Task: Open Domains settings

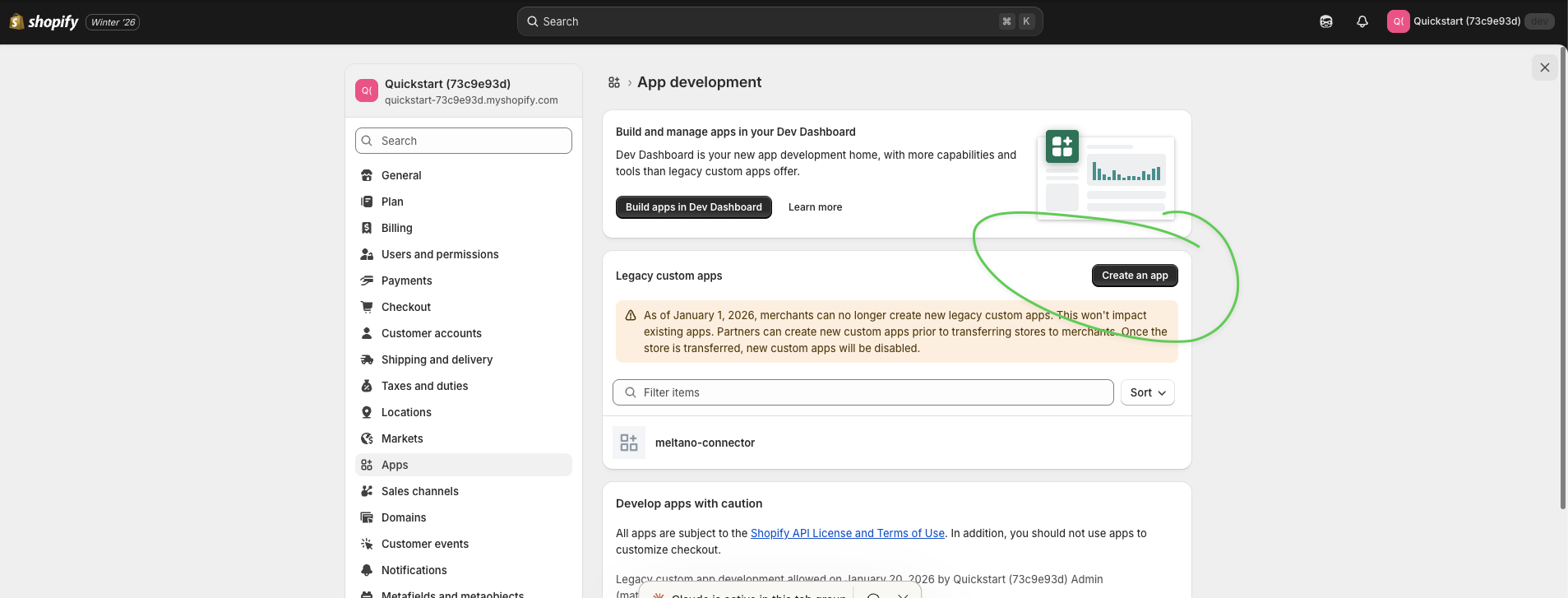Action: click(464, 517)
